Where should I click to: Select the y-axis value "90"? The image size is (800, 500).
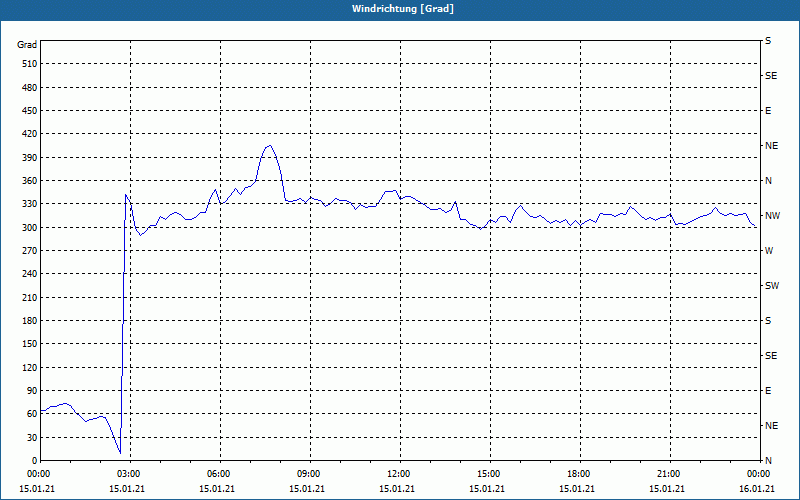tap(32, 391)
